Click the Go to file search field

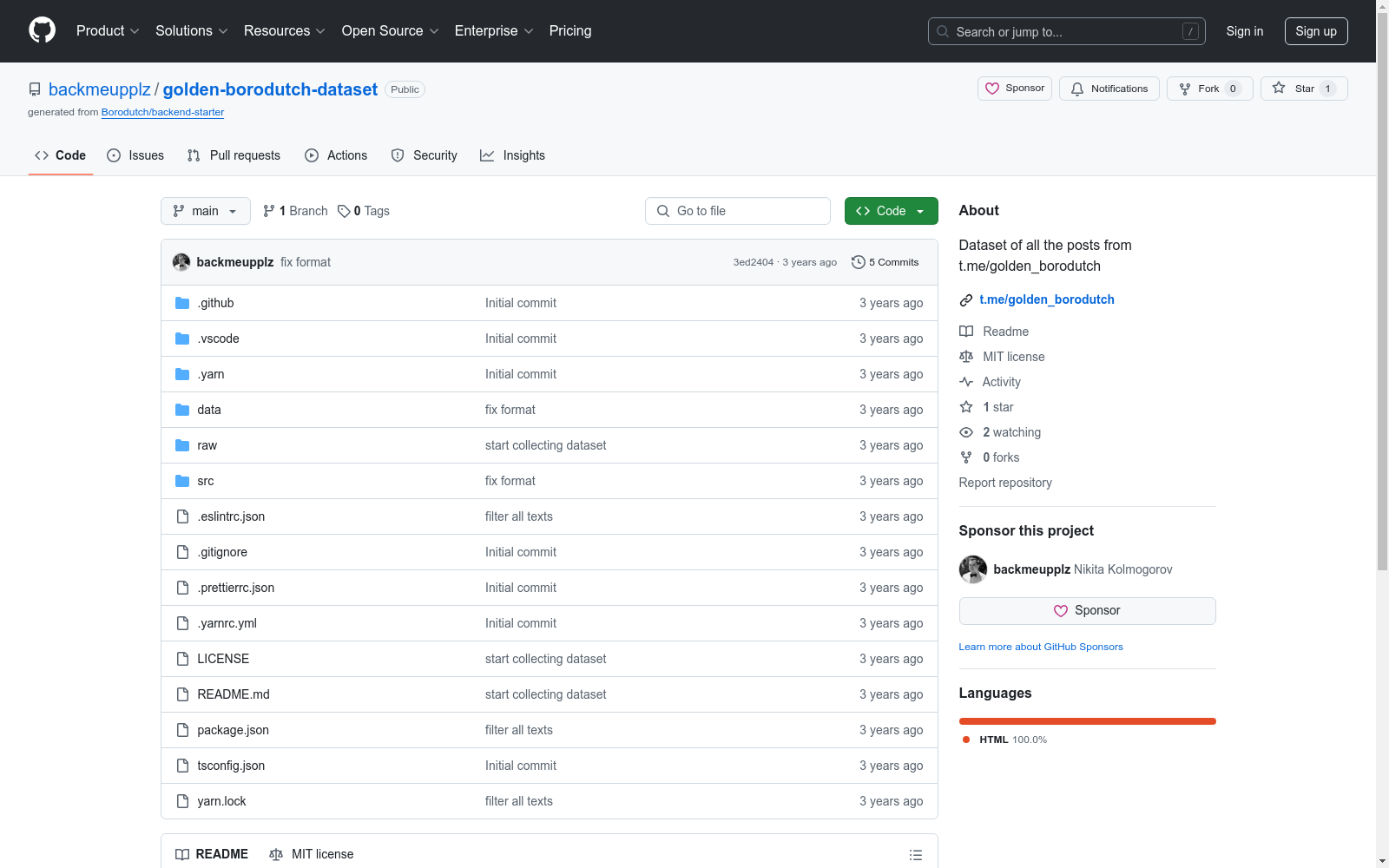738,211
